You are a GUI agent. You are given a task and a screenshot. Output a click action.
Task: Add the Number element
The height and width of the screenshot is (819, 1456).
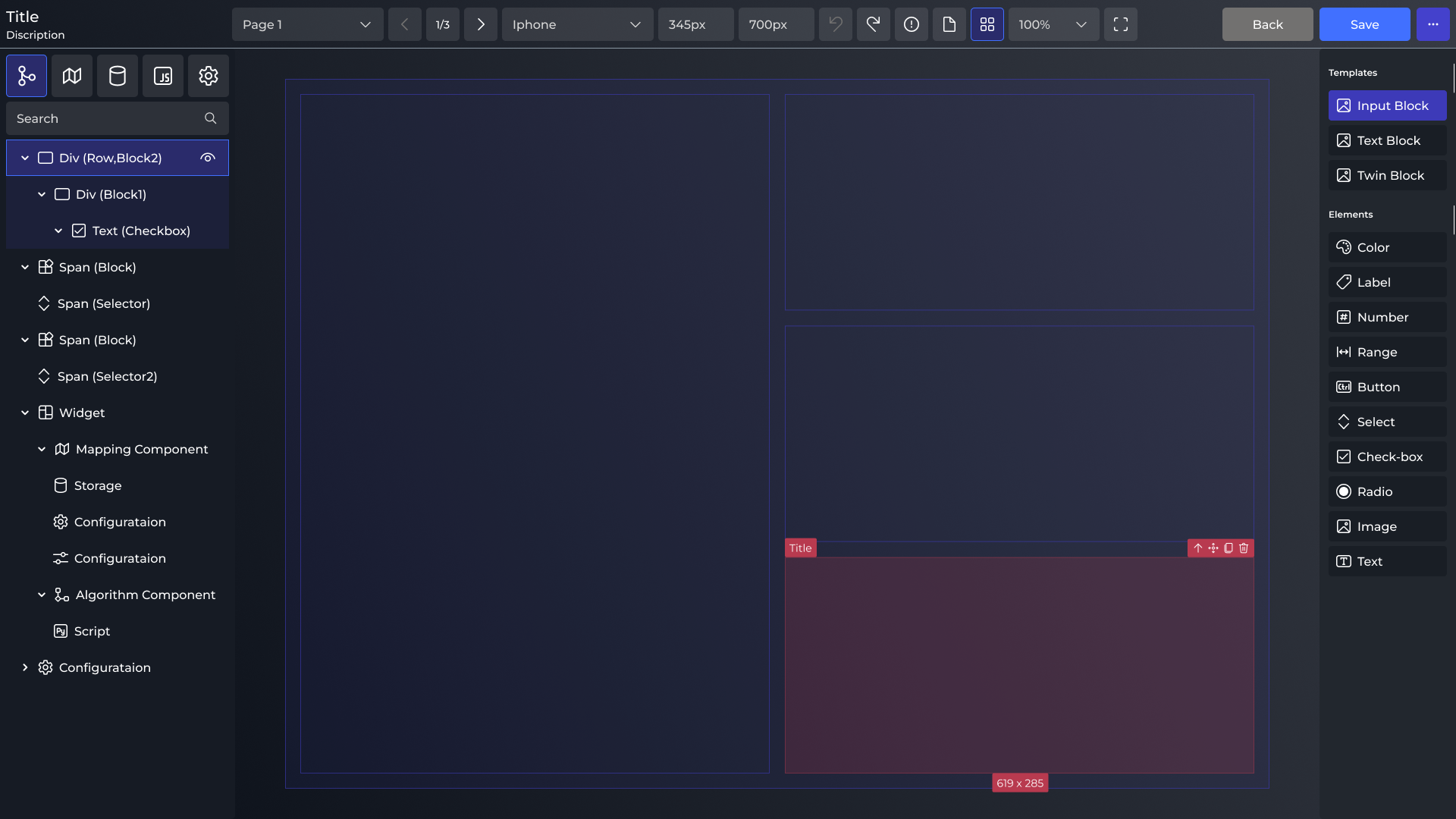tap(1388, 317)
